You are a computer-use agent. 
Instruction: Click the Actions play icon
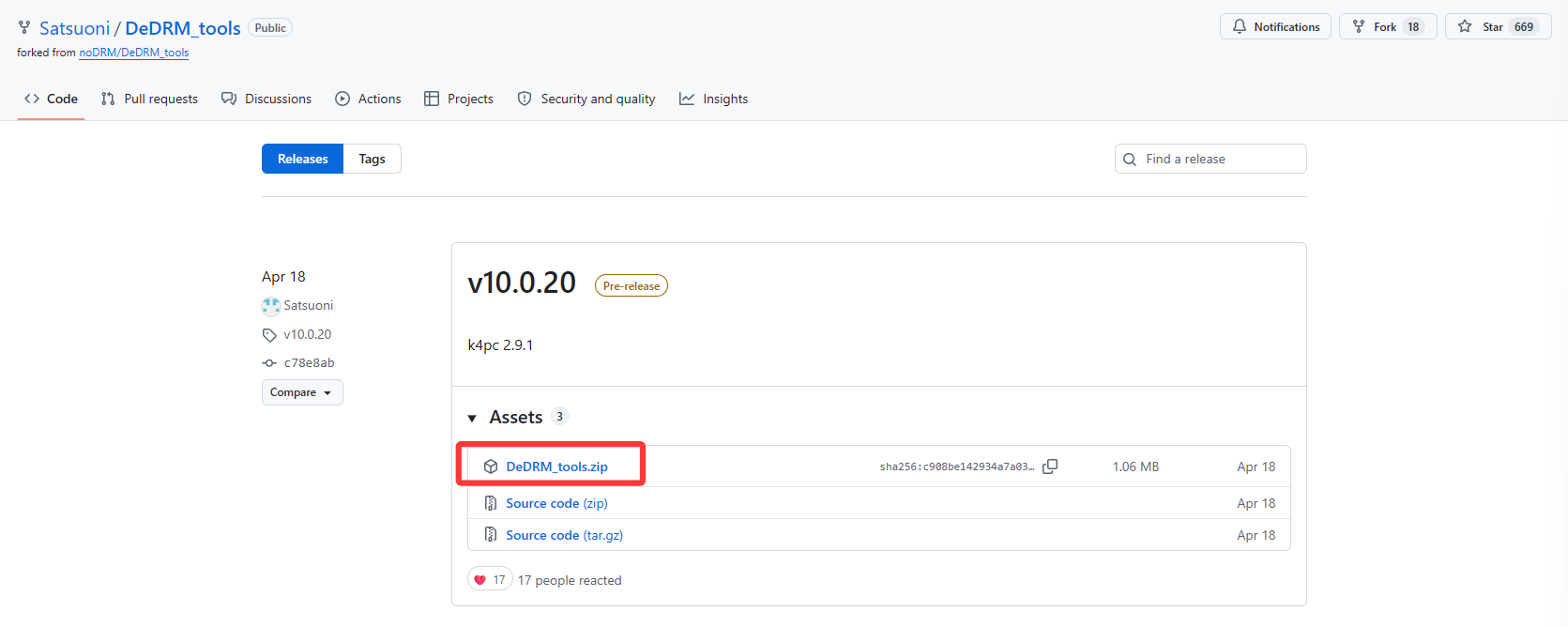point(343,99)
